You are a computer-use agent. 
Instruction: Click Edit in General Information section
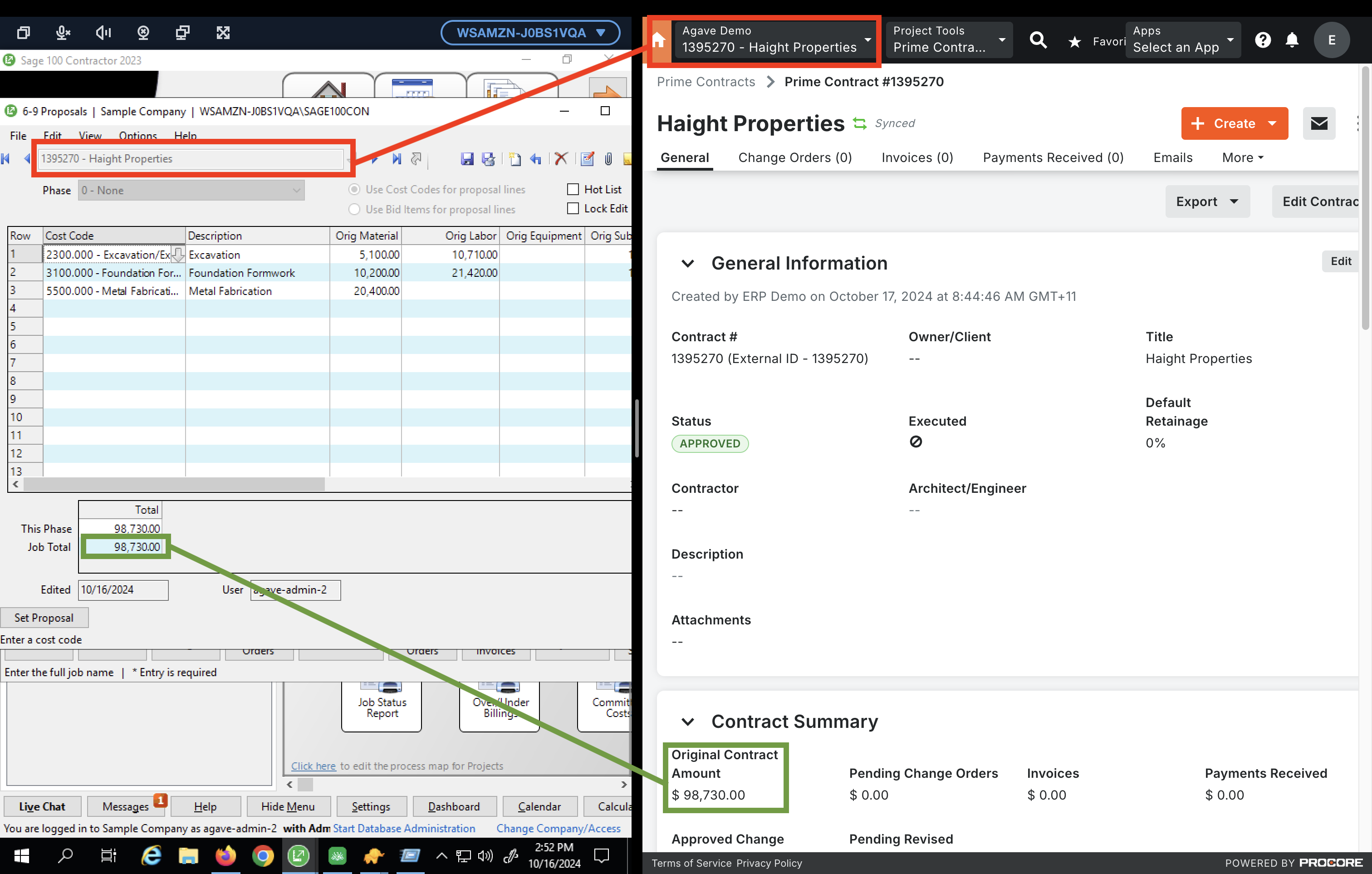pos(1341,261)
